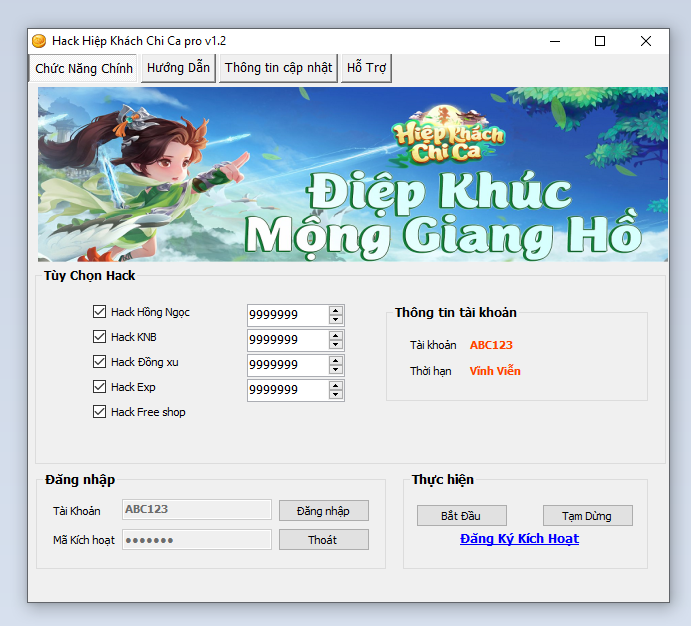
Task: Go to the Chức Năng Chính tab
Action: (x=83, y=69)
